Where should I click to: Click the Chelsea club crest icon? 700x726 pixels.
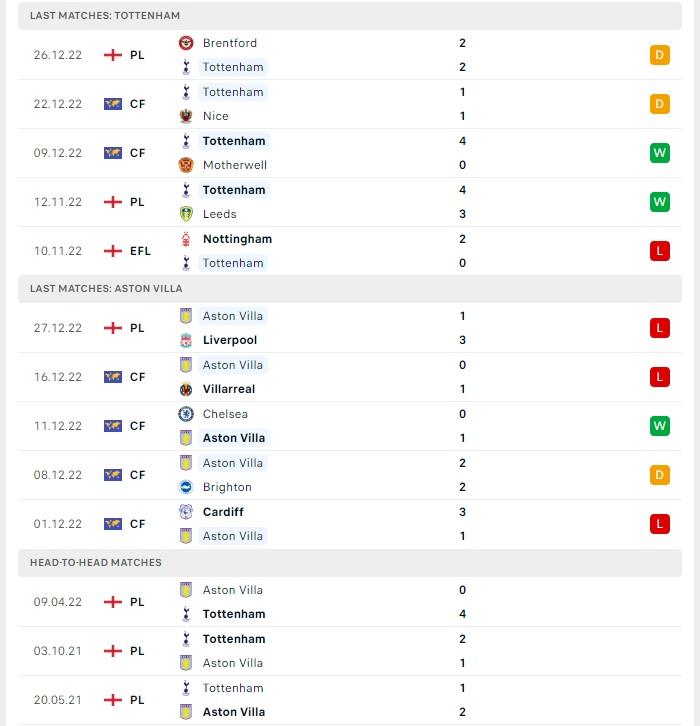coord(186,413)
